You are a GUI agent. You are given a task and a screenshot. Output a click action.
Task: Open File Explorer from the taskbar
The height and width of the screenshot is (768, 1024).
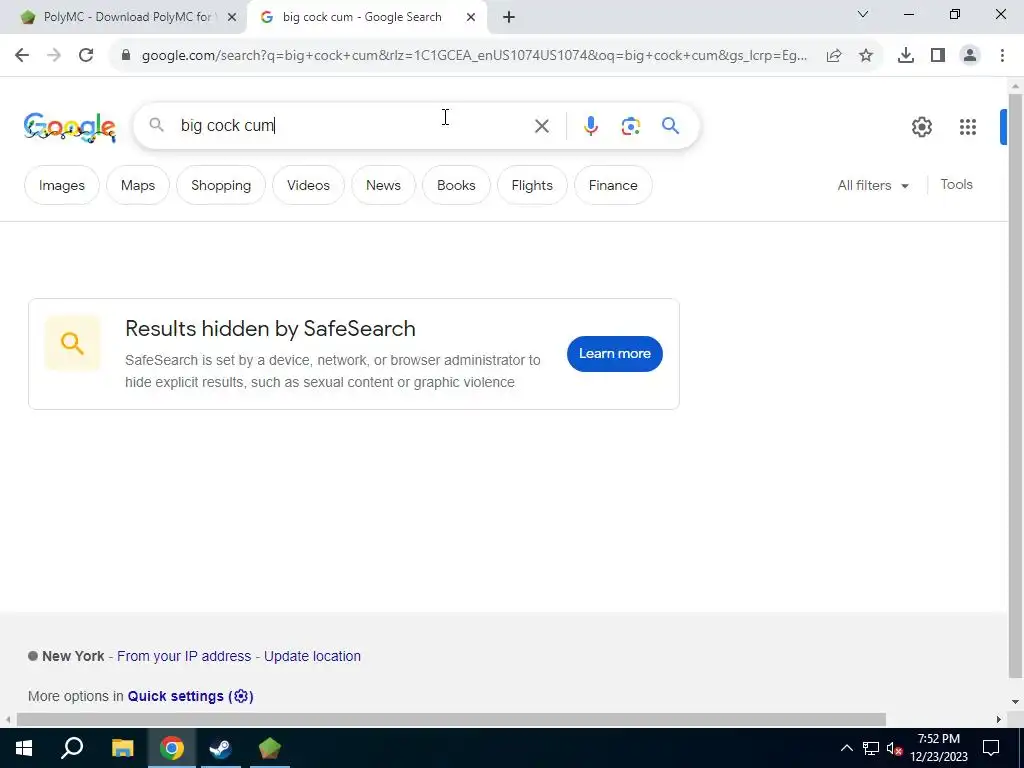(122, 748)
